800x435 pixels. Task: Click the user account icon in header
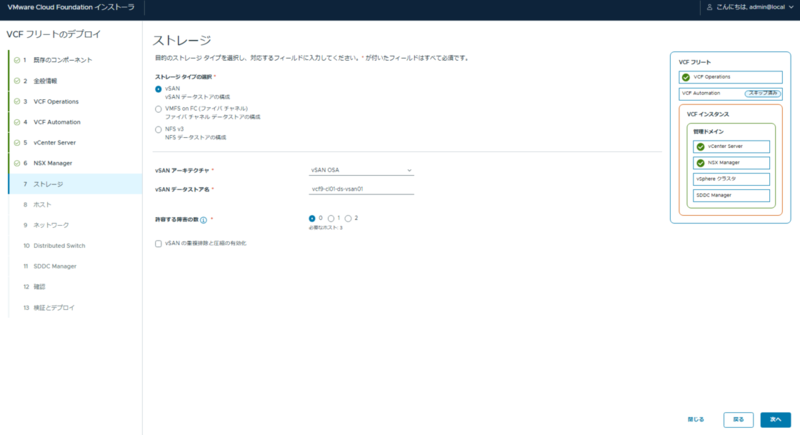pos(709,7)
